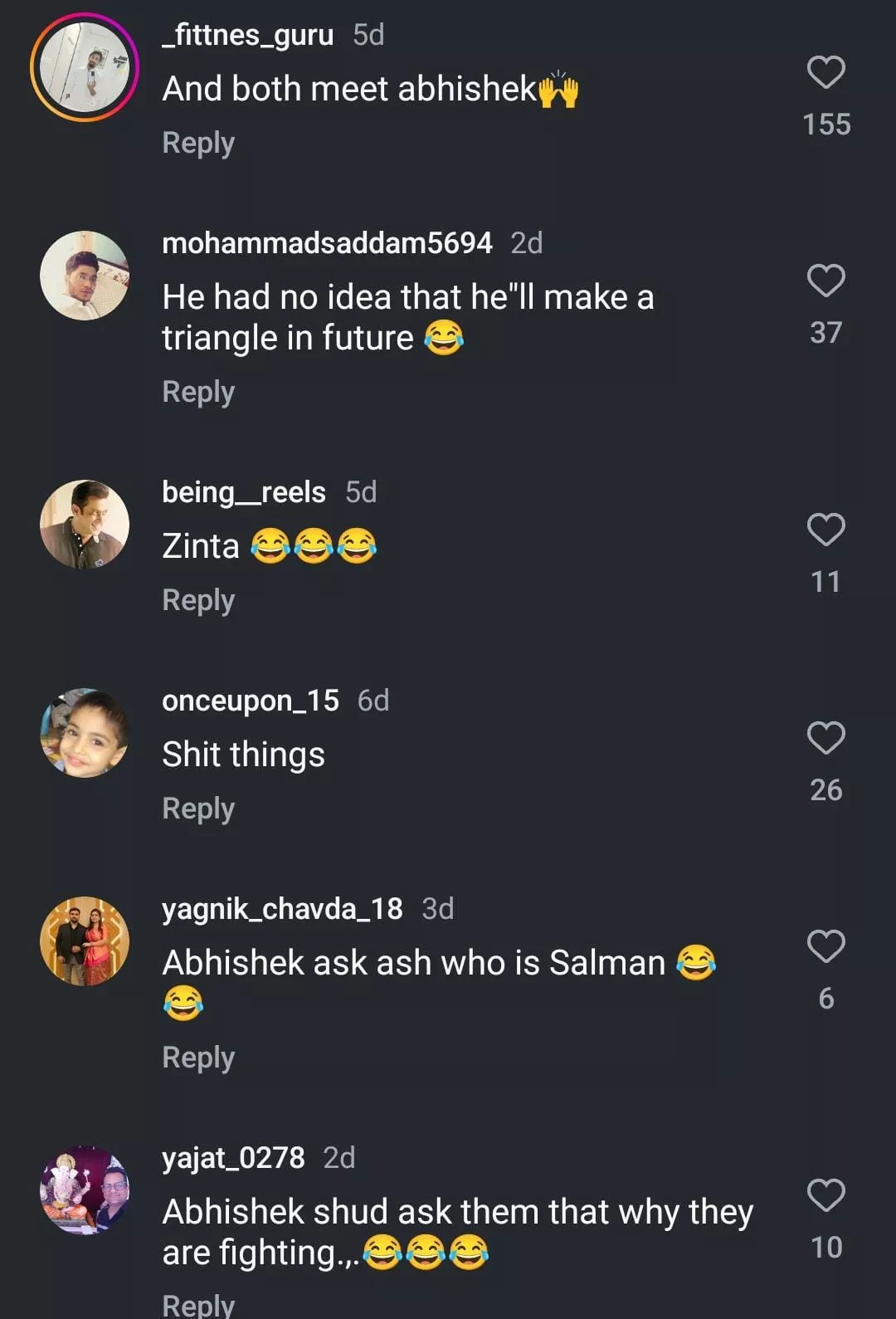Reply to yagnik_chavda_18's comment
This screenshot has width=896, height=1319.
click(198, 1058)
